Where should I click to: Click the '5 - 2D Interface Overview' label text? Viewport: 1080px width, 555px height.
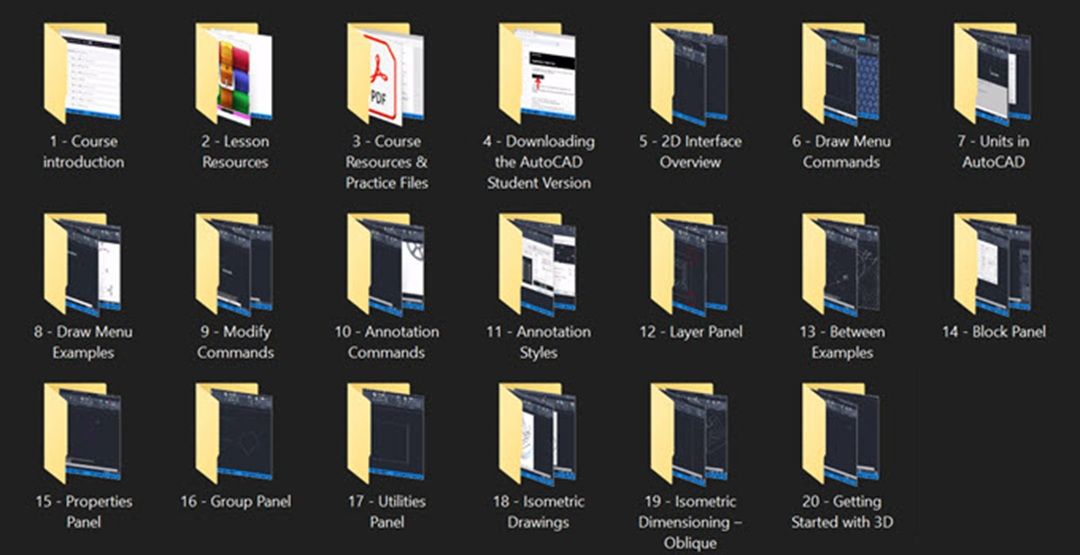pyautogui.click(x=690, y=152)
